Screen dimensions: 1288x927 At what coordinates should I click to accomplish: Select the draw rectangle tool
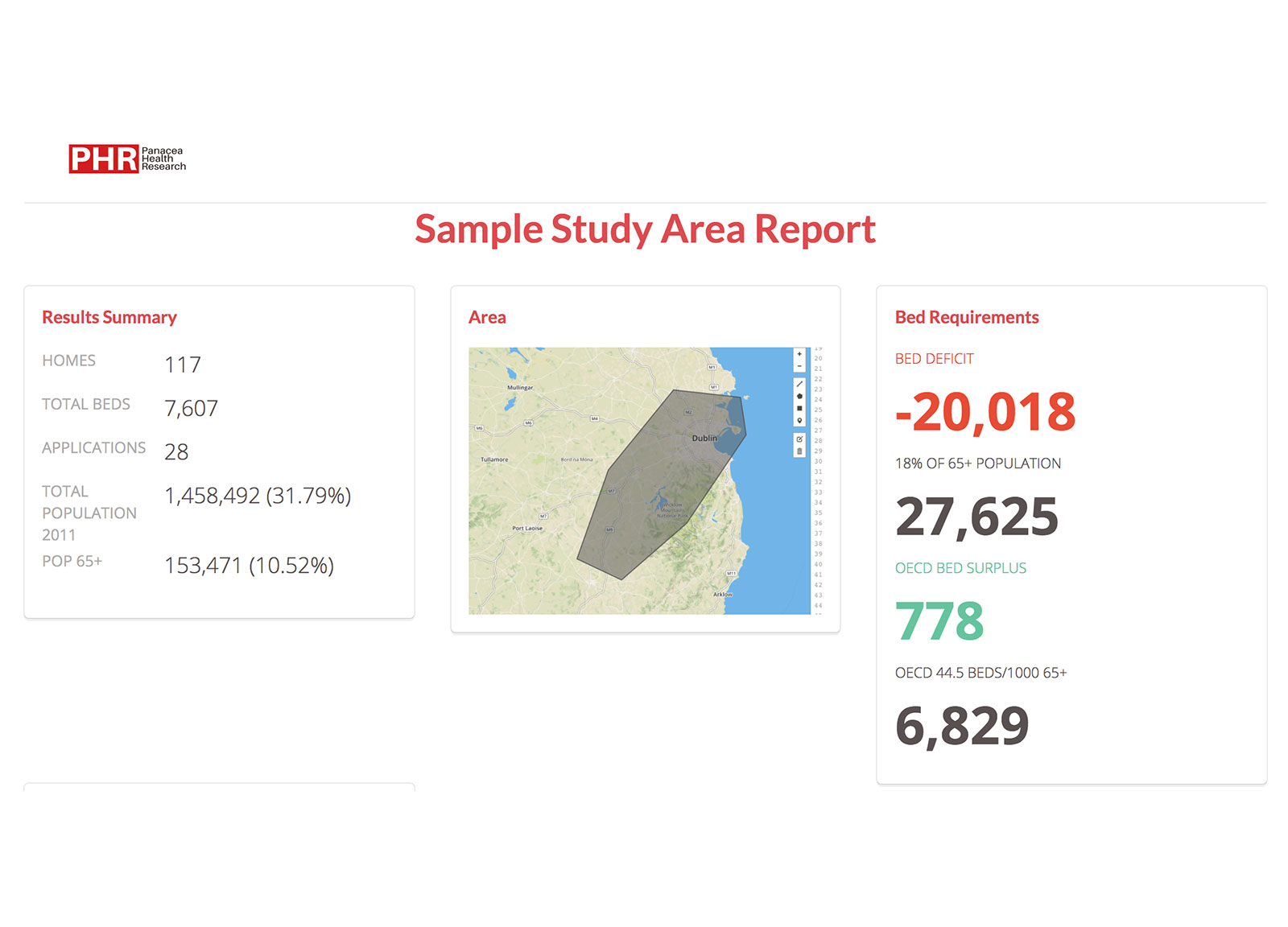799,408
